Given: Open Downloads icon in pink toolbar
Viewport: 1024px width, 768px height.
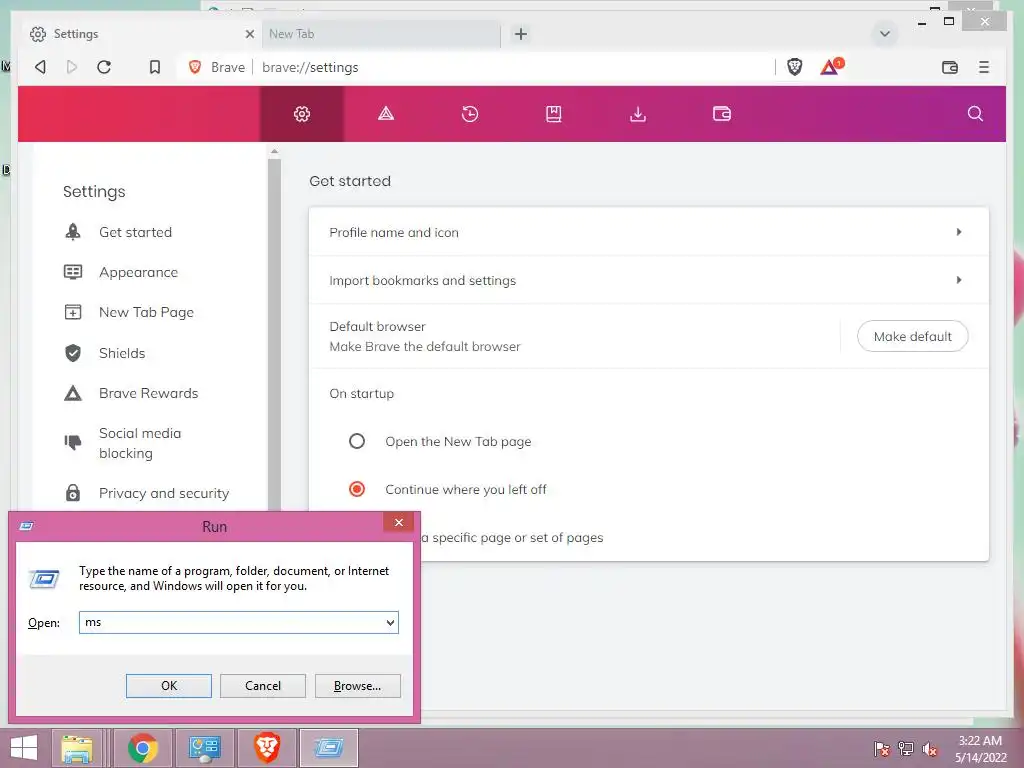Looking at the screenshot, I should [x=638, y=114].
